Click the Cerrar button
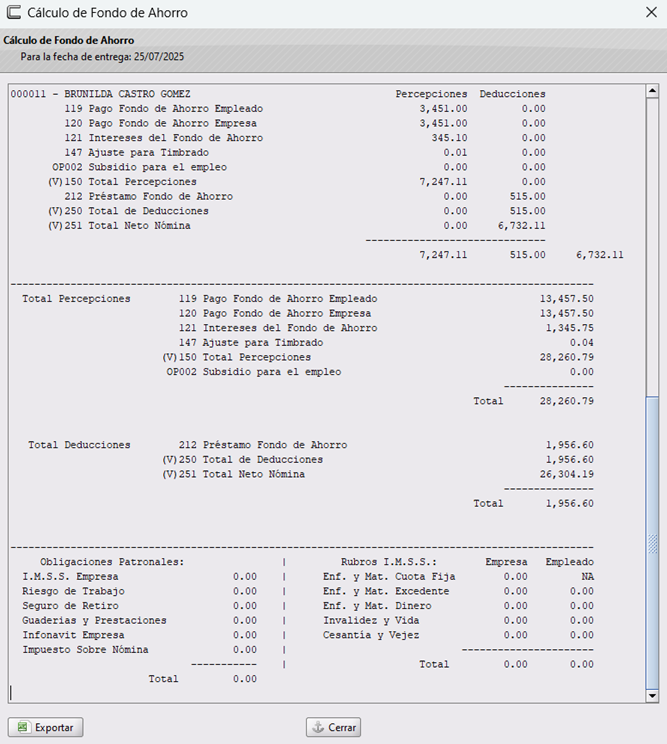This screenshot has width=667, height=744. click(x=334, y=727)
